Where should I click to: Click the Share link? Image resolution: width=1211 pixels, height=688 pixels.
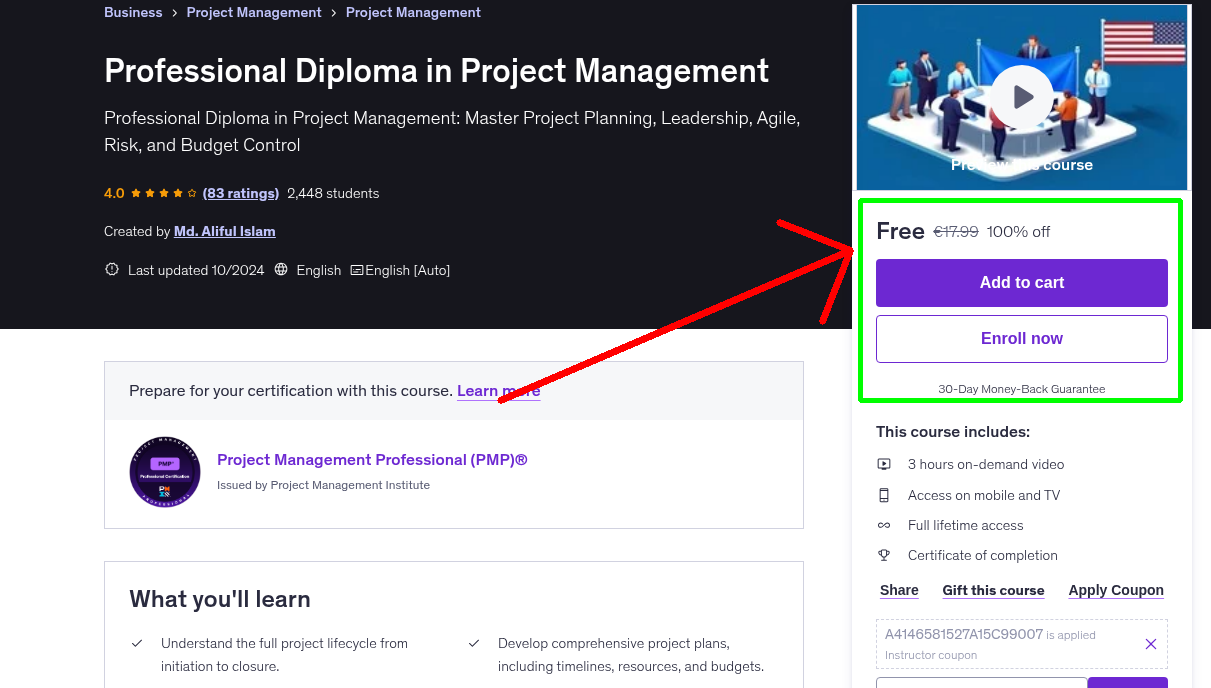click(x=898, y=590)
